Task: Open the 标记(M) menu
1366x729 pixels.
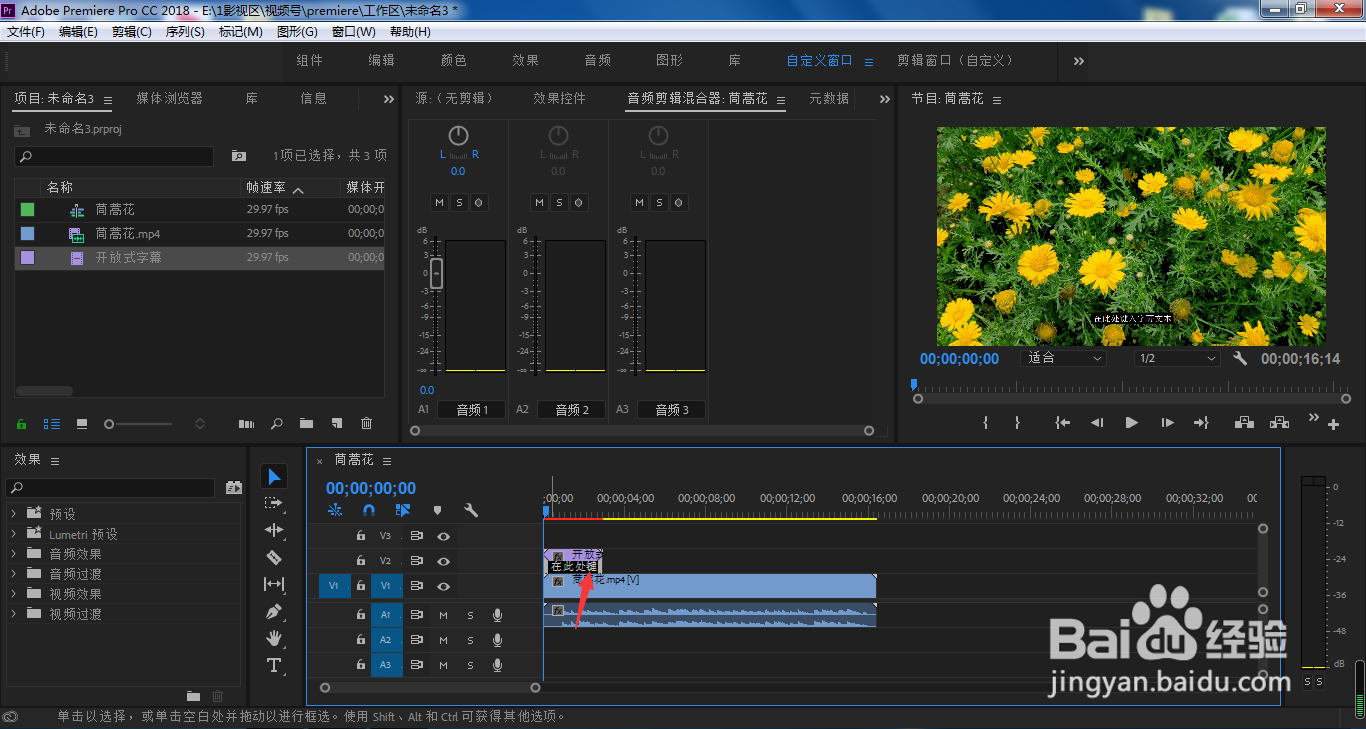Action: tap(241, 32)
